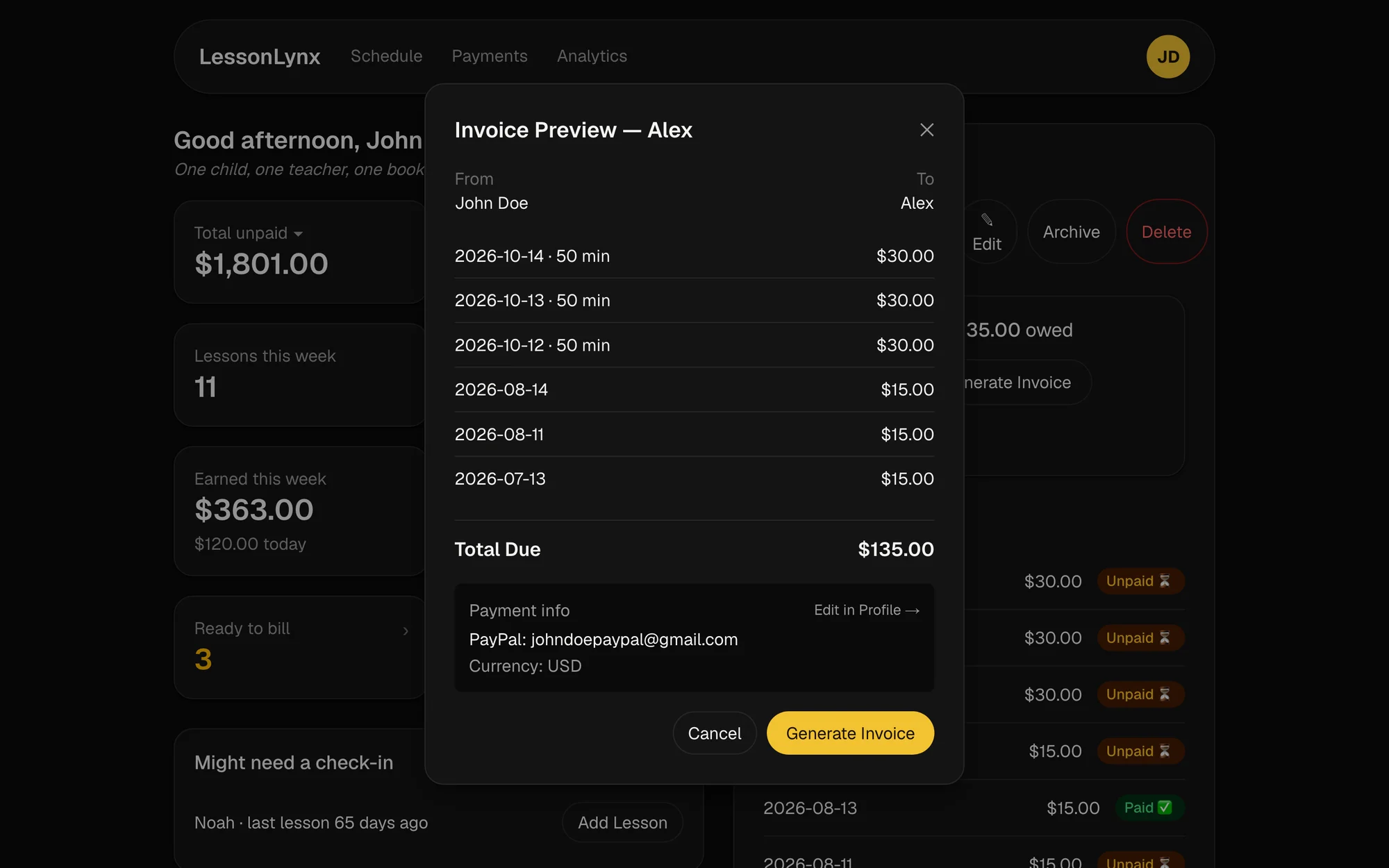1389x868 pixels.
Task: Click Noah last lesson 65 days ago
Action: click(x=311, y=823)
